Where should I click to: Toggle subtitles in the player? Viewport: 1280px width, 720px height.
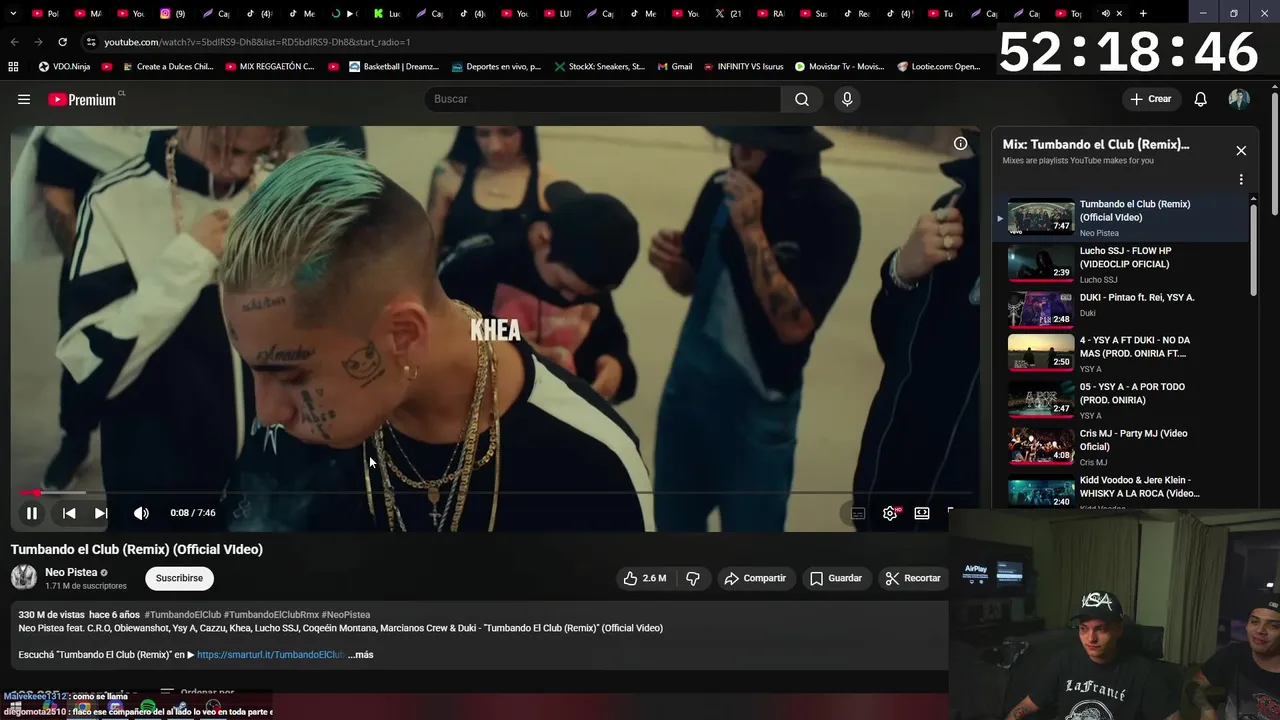858,513
